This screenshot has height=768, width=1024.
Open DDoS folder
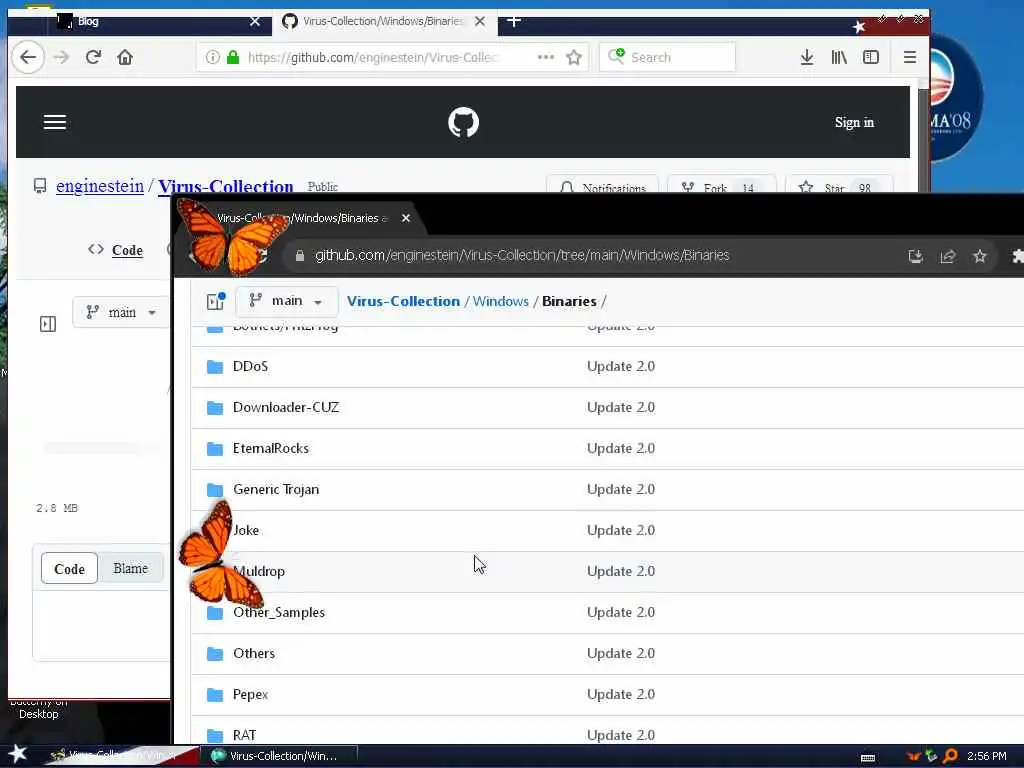pyautogui.click(x=250, y=366)
